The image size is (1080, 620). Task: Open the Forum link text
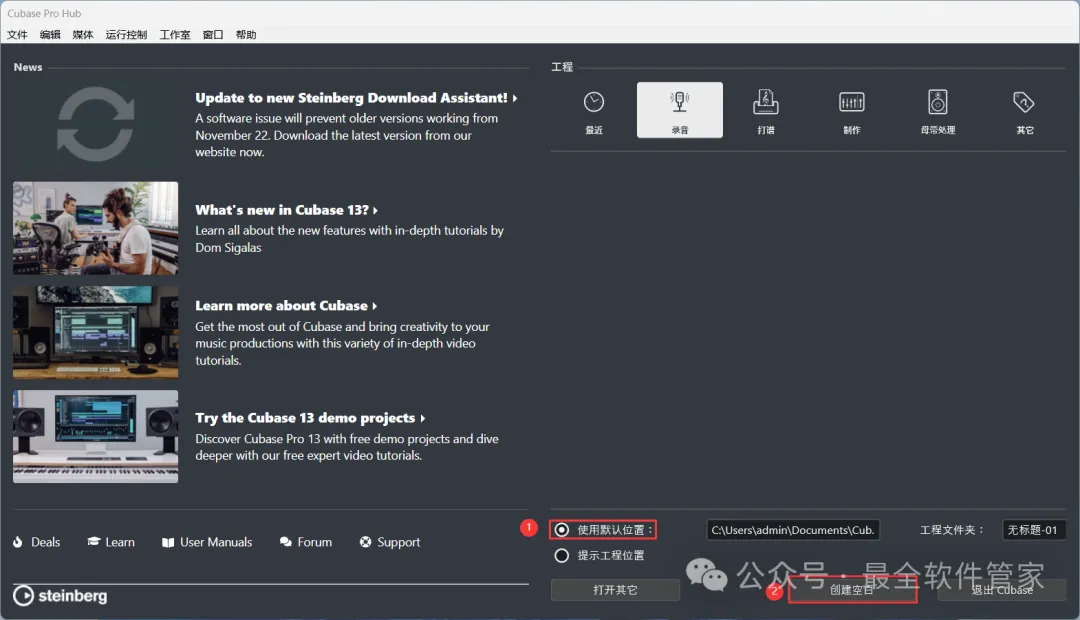(x=315, y=542)
